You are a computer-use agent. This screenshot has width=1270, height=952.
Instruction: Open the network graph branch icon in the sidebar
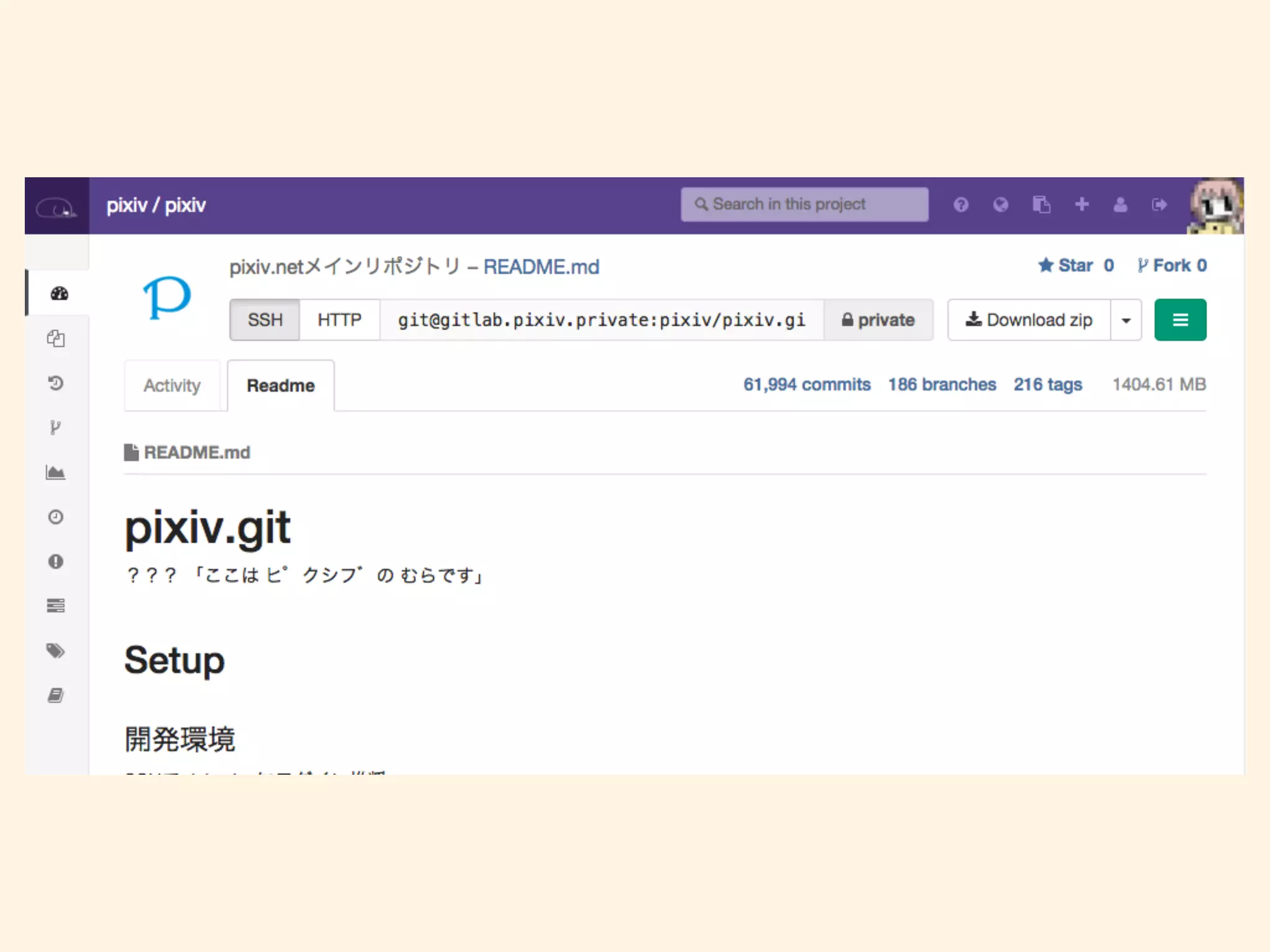click(55, 428)
